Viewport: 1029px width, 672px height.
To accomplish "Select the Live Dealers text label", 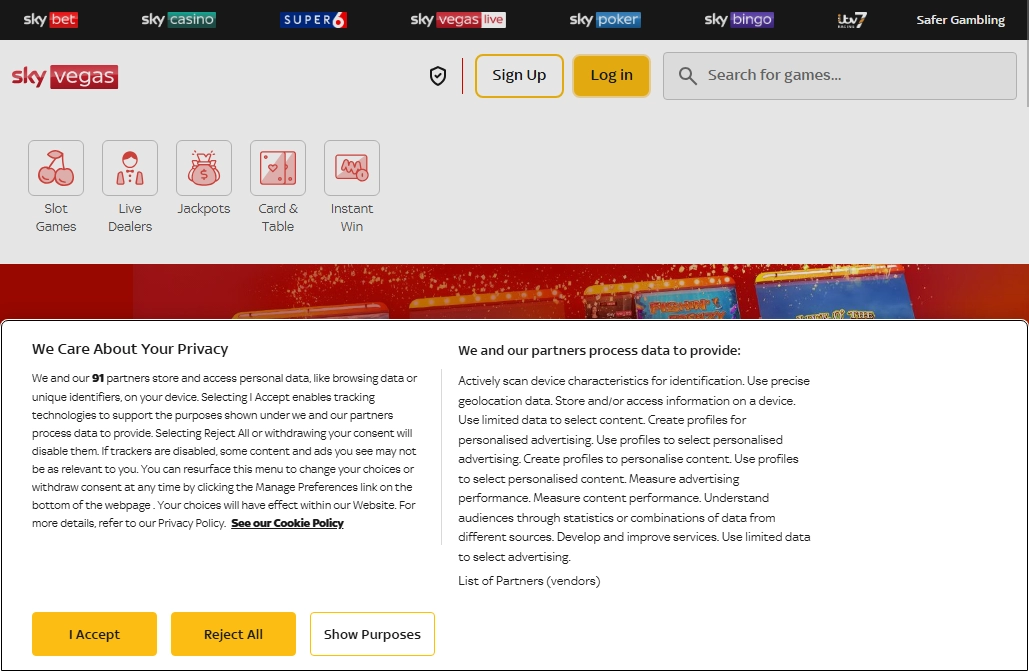I will [x=130, y=217].
